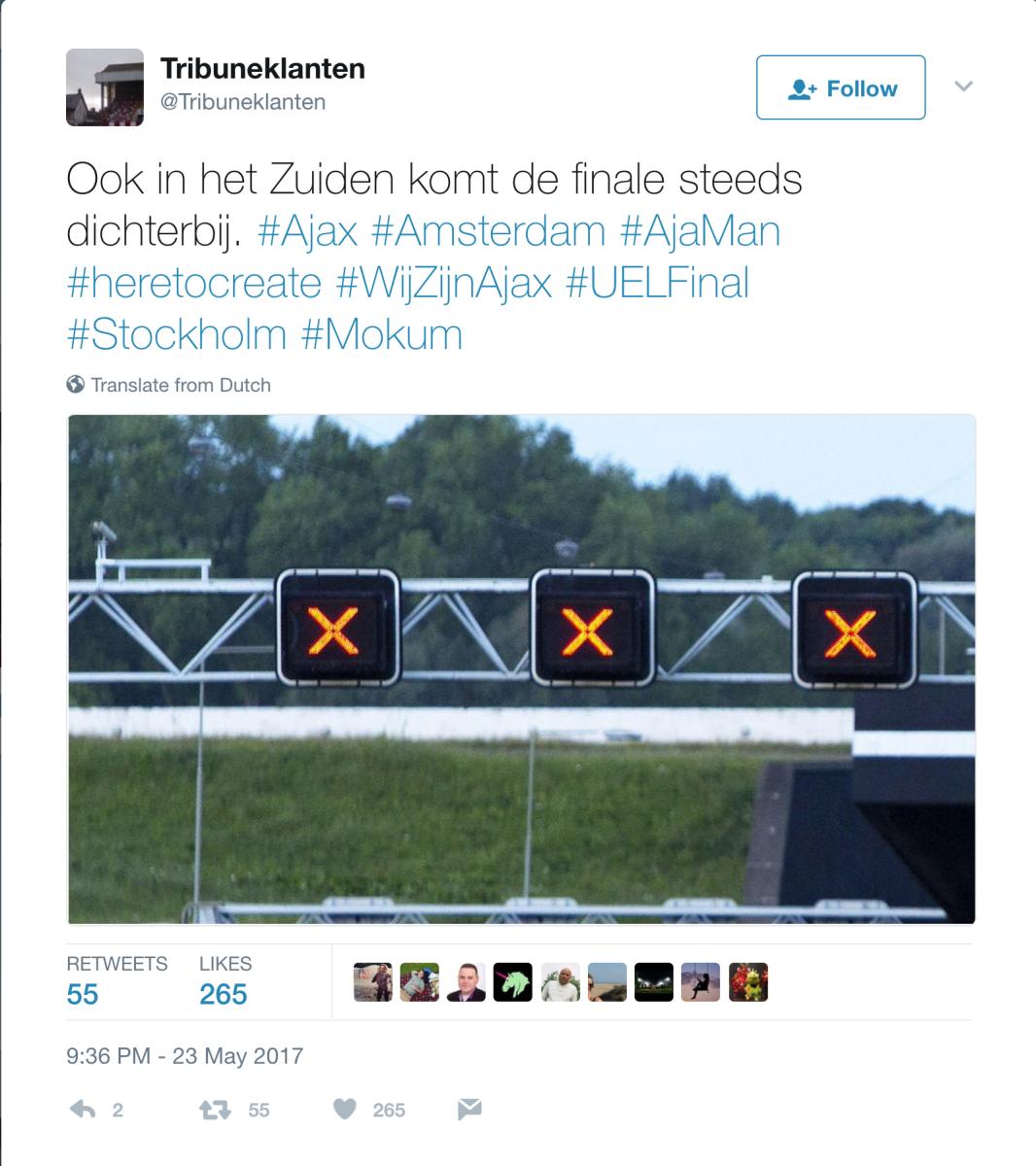View the list of 265 likes
The height and width of the screenshot is (1166, 1036).
(225, 979)
